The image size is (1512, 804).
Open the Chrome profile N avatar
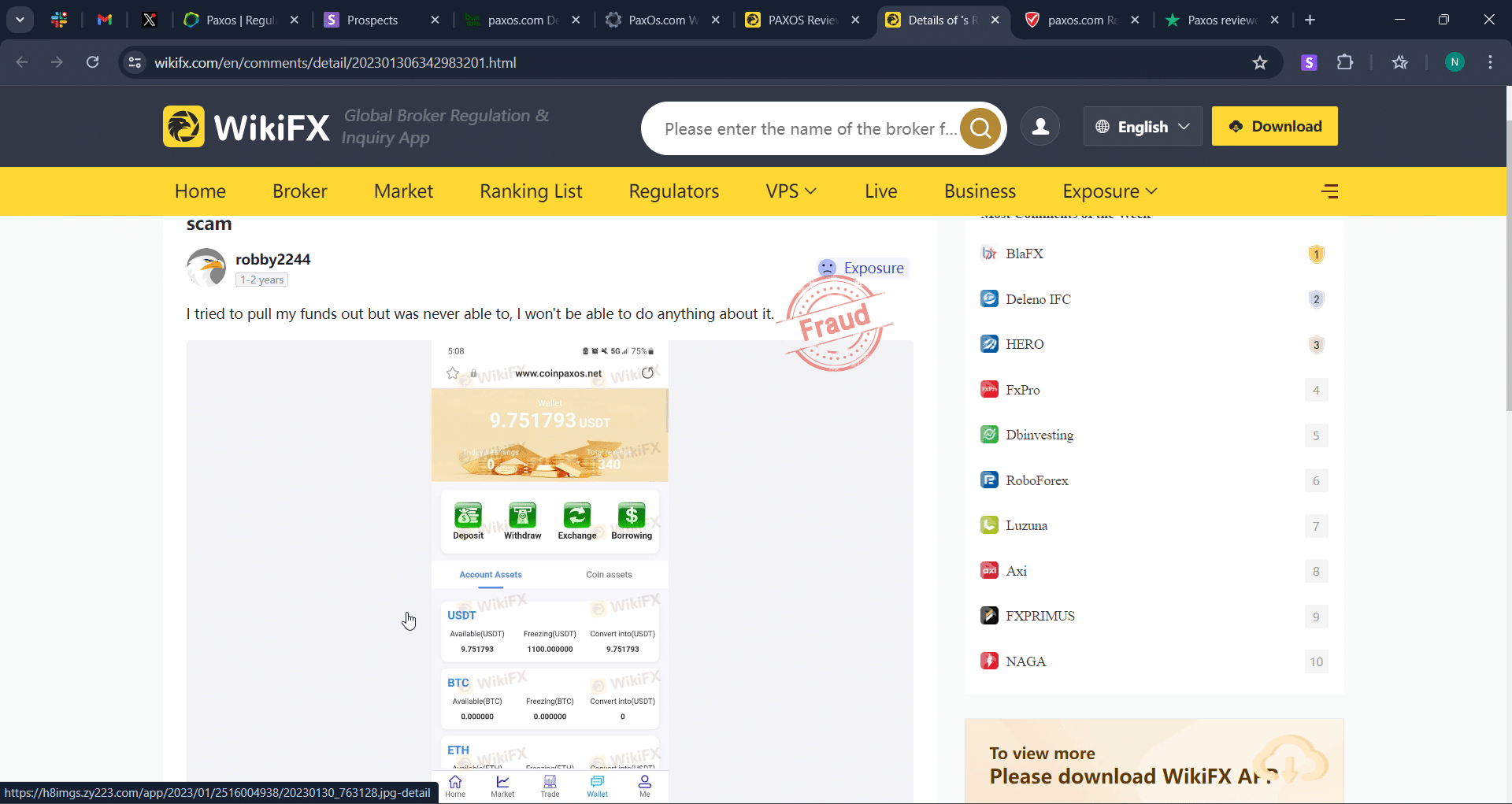click(1455, 63)
